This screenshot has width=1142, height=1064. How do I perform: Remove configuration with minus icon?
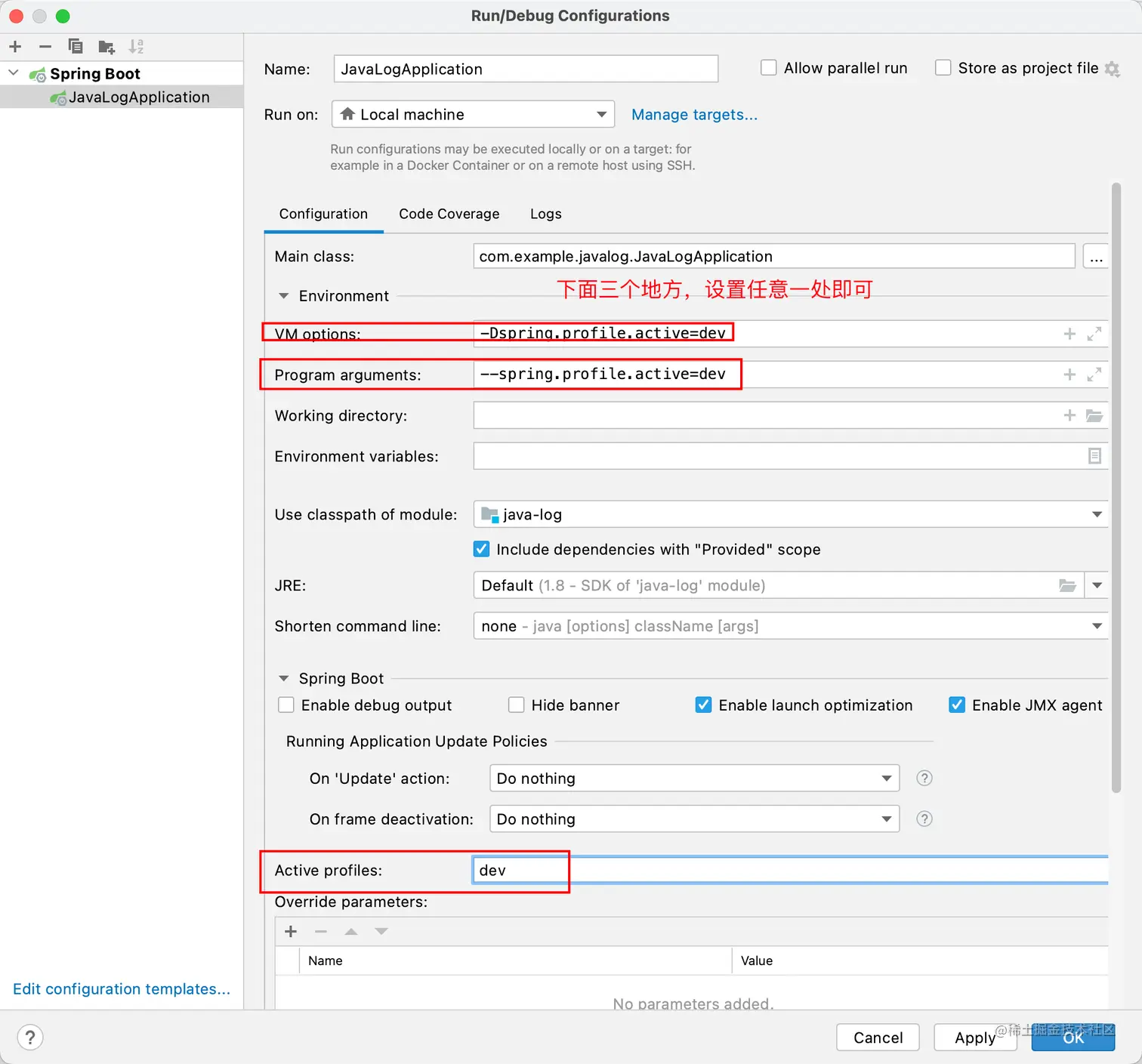45,47
